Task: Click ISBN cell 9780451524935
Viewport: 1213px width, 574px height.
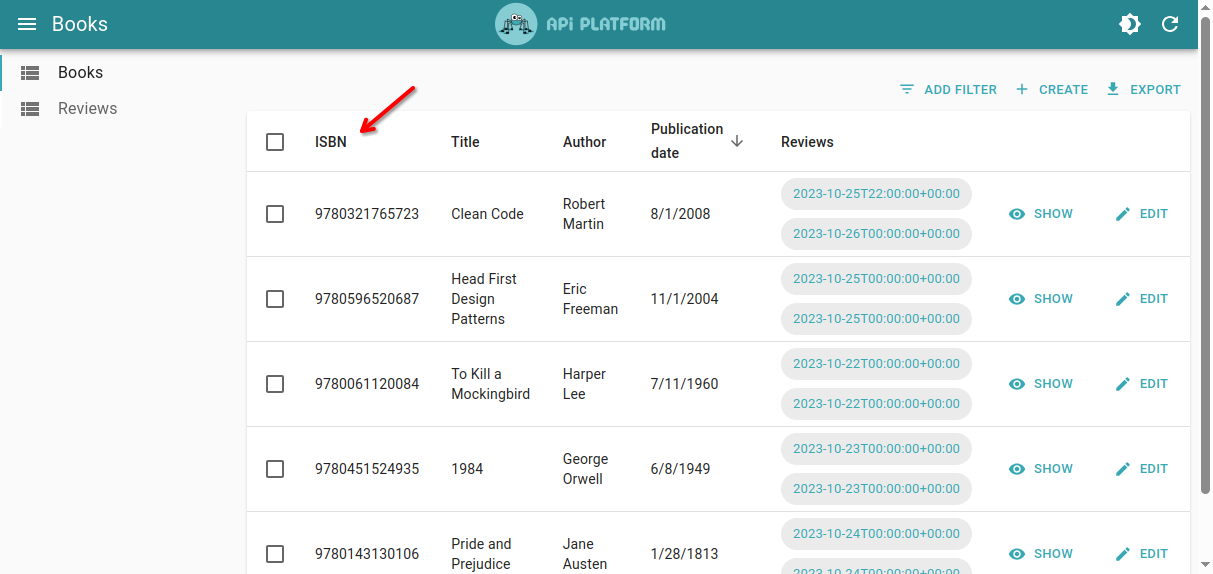Action: pos(367,469)
